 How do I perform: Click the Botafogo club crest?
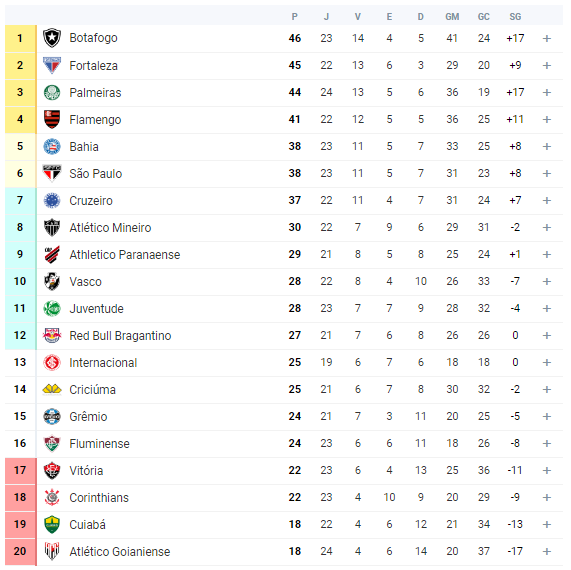tap(52, 38)
